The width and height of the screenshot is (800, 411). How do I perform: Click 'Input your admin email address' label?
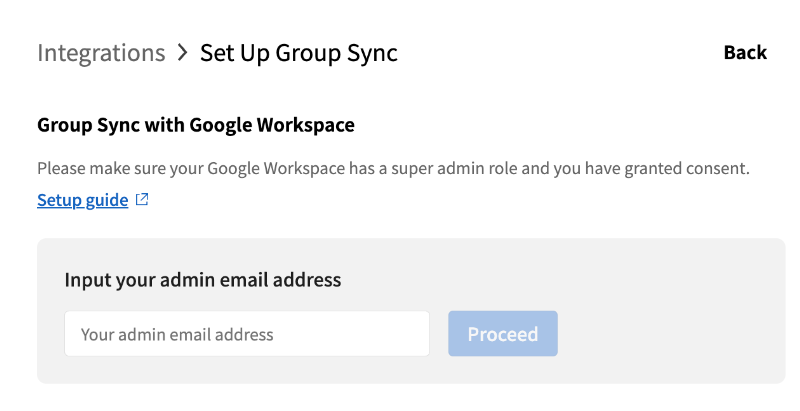203,280
